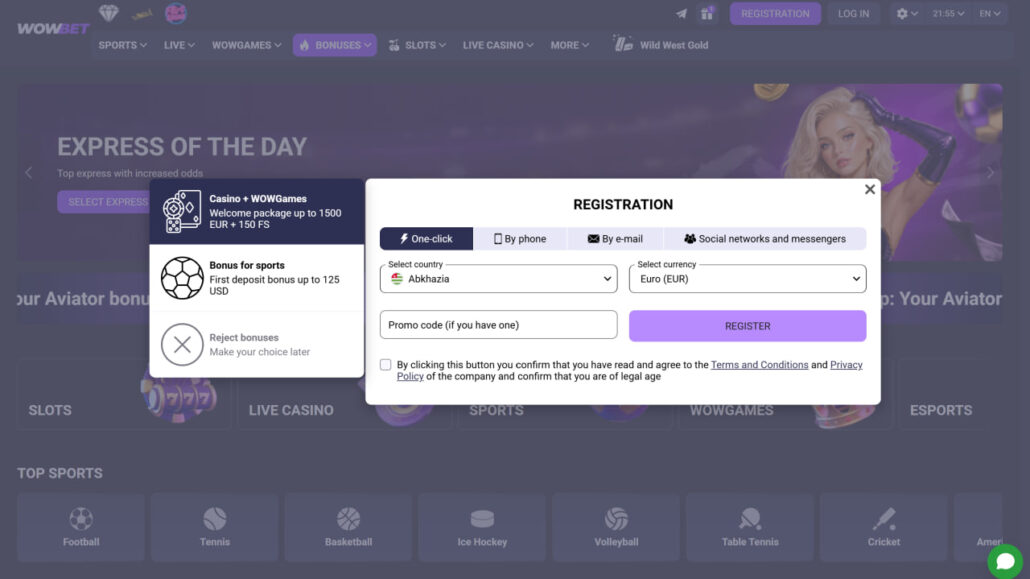
Task: Close the registration dialog
Action: tap(870, 189)
